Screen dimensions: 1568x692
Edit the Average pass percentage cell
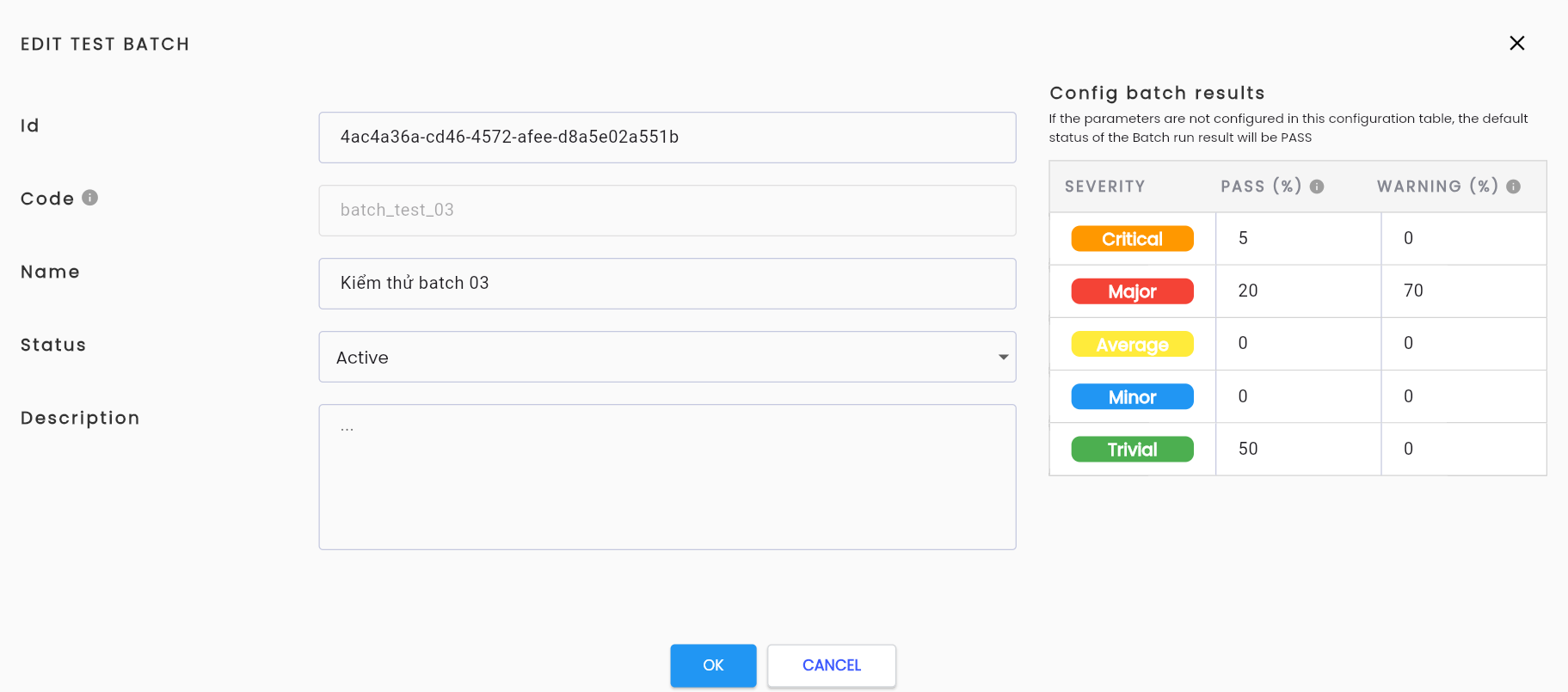pos(1298,344)
